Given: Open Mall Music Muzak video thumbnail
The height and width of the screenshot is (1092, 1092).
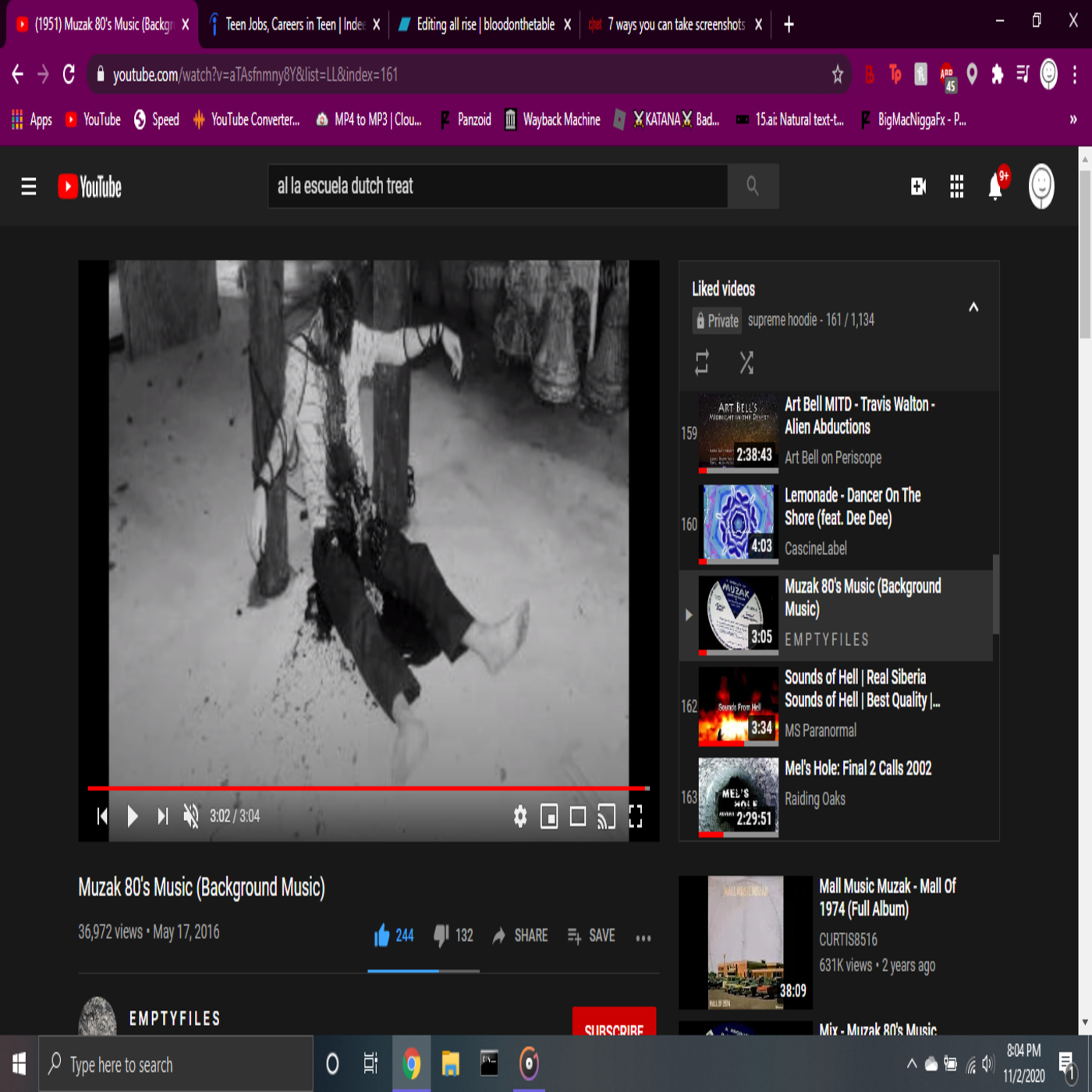Looking at the screenshot, I should (745, 942).
